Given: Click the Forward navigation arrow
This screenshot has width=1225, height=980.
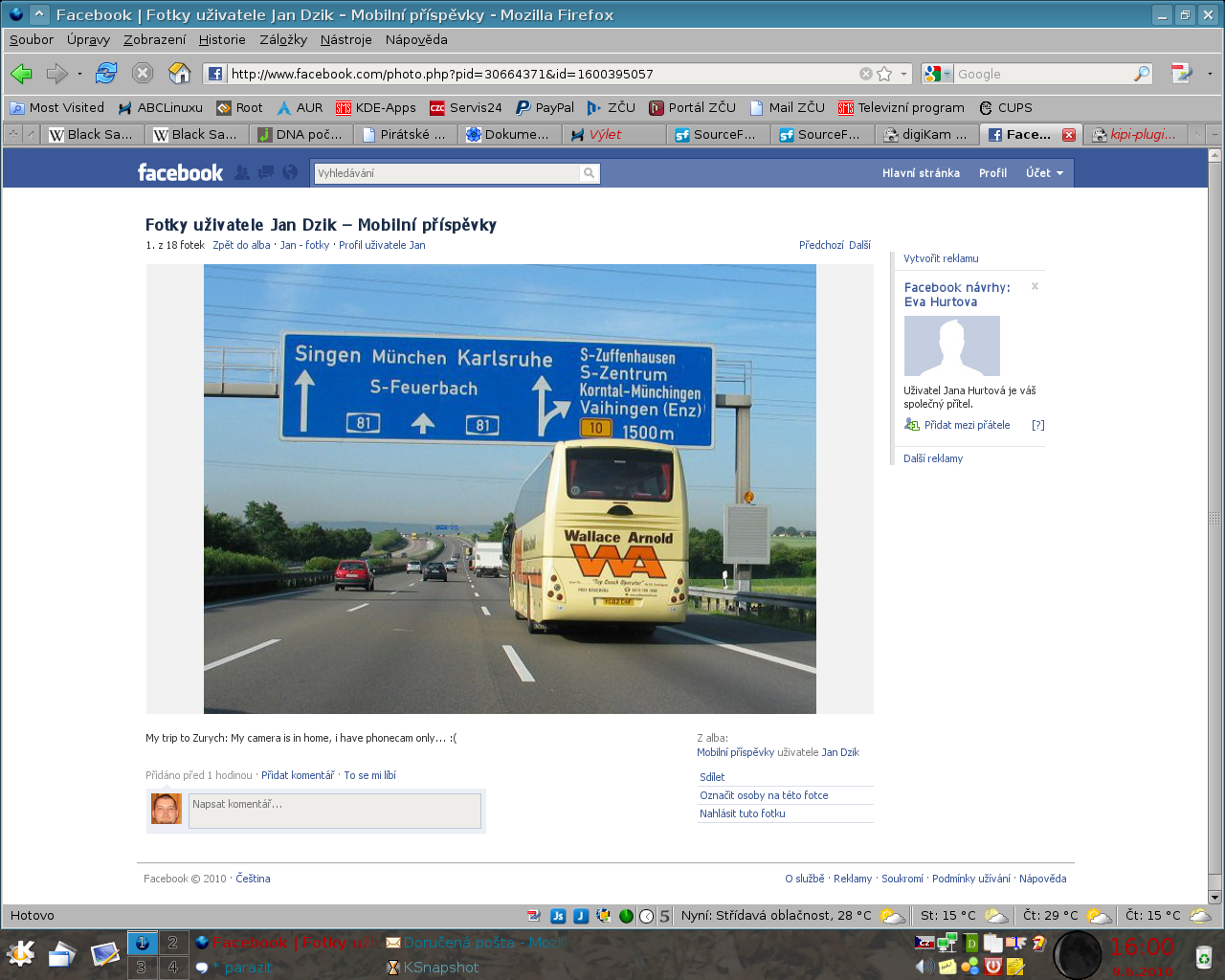Looking at the screenshot, I should [57, 74].
